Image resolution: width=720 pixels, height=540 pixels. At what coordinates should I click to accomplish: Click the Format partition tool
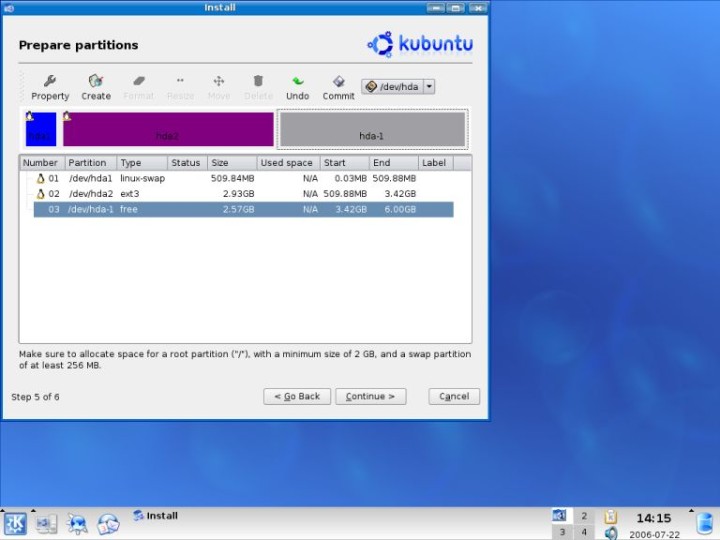click(x=139, y=87)
